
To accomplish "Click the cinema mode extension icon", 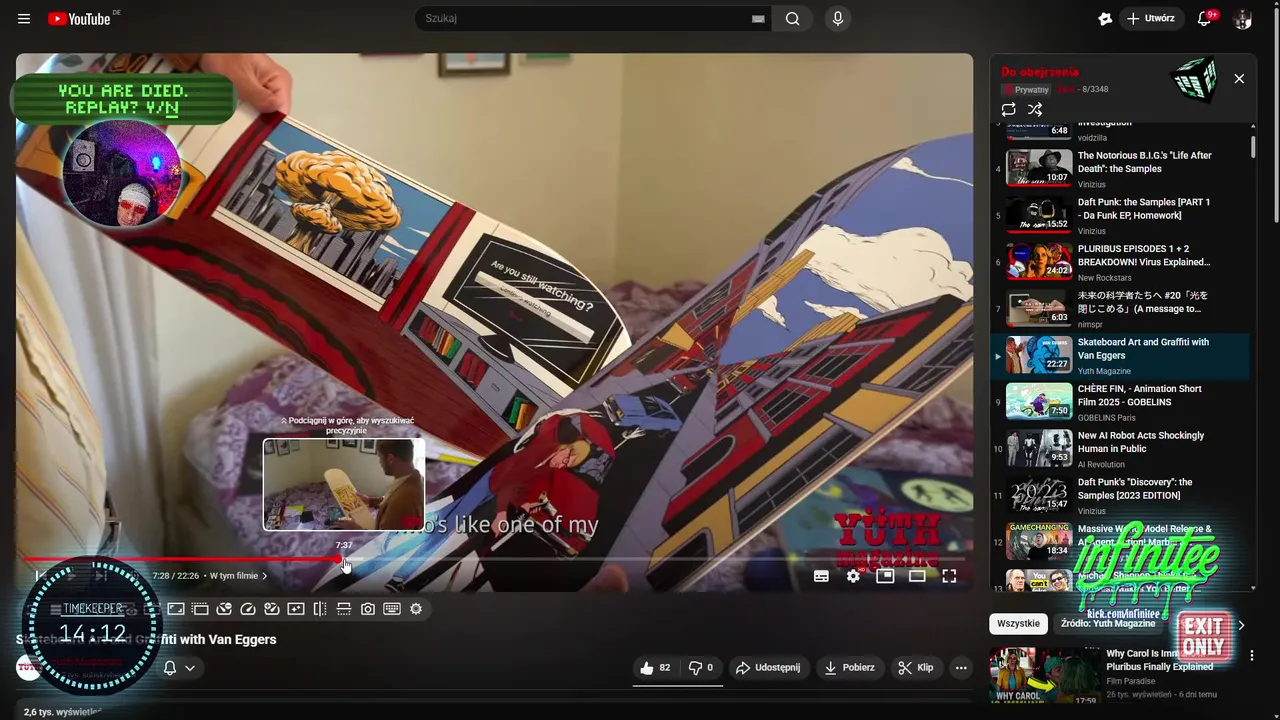I will click(200, 609).
